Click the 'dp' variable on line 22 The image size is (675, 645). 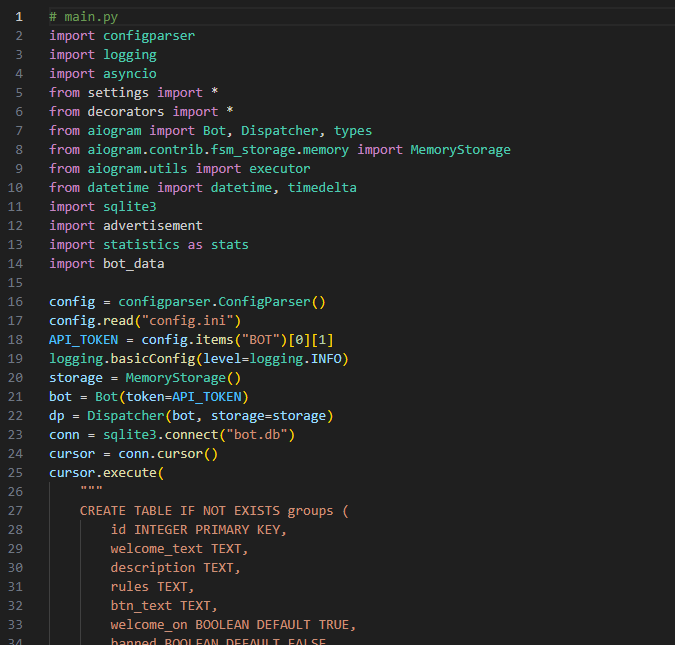[57, 416]
